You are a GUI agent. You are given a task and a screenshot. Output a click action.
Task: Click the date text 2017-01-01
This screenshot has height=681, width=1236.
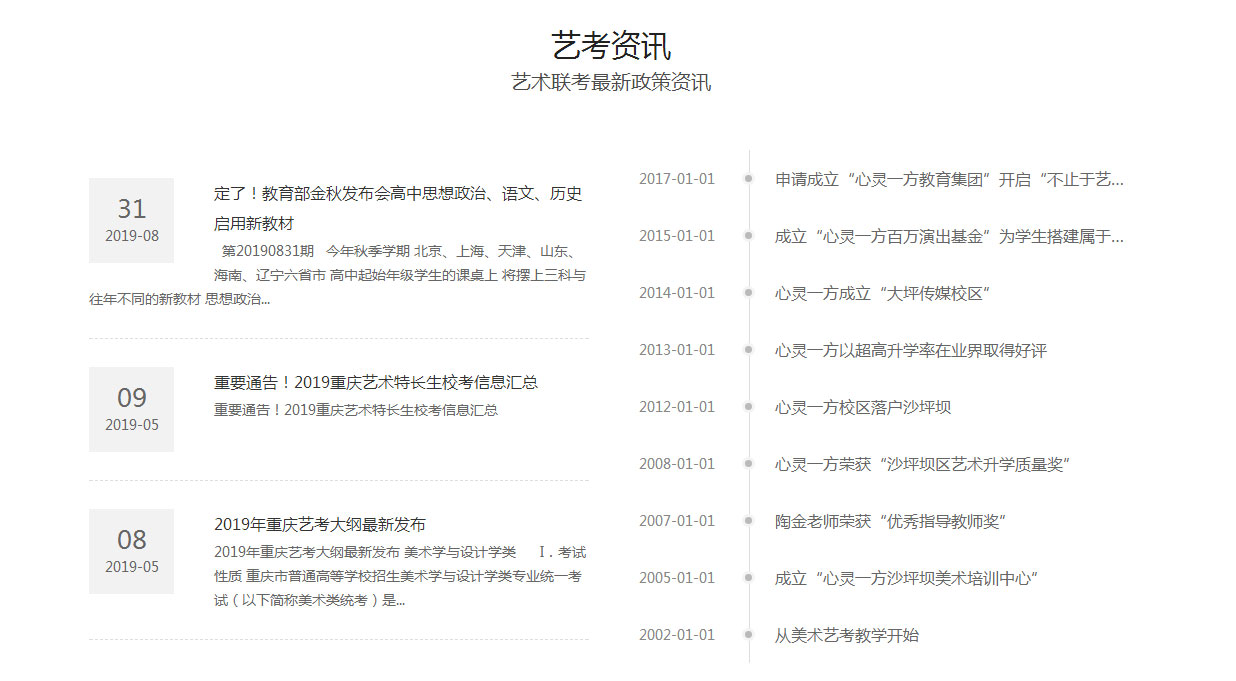pos(677,180)
